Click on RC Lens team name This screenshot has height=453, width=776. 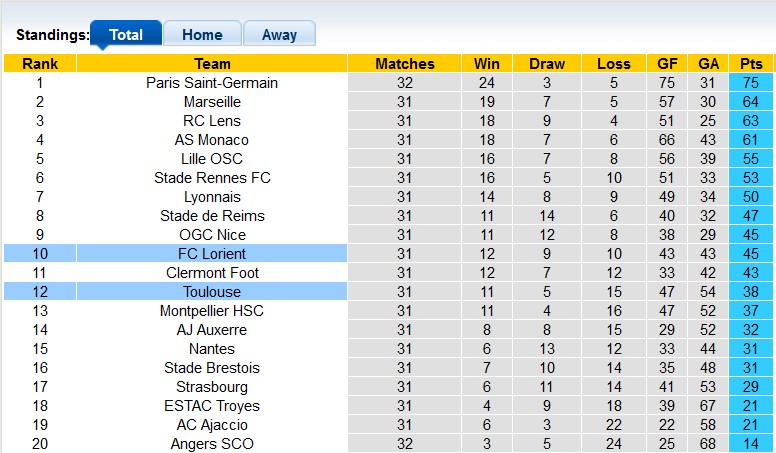(212, 121)
